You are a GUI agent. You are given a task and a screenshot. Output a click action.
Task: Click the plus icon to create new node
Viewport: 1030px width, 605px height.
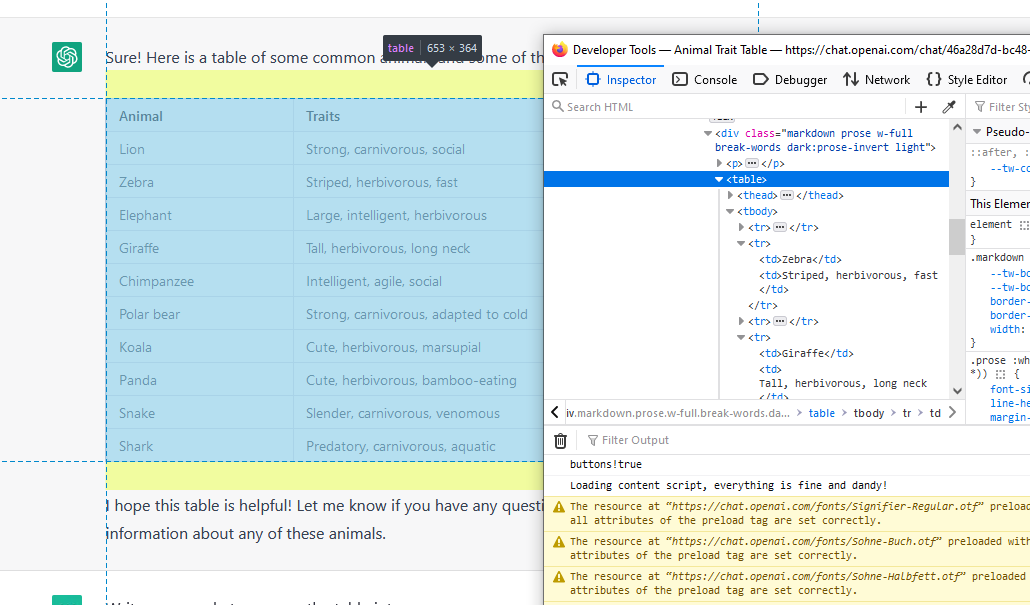920,105
